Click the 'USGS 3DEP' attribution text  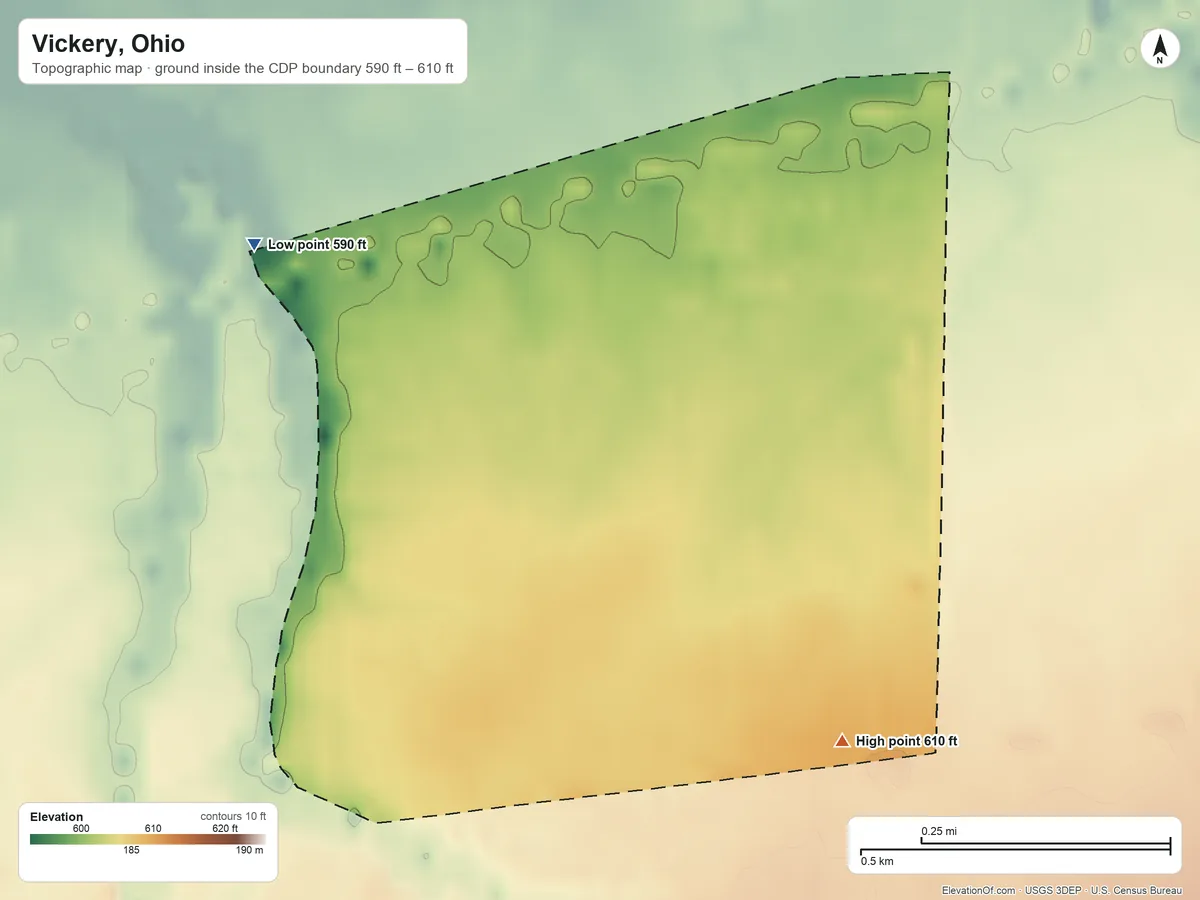pos(1052,890)
